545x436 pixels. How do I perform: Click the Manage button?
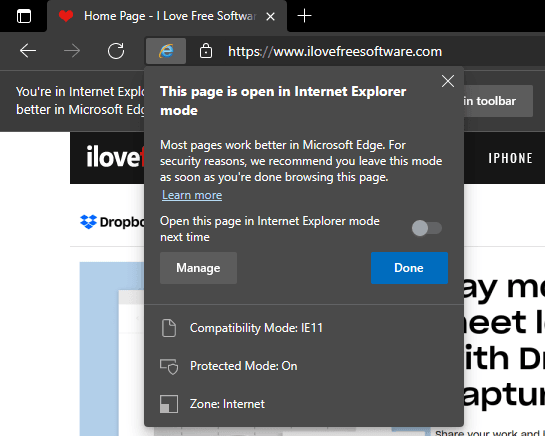pos(198,268)
